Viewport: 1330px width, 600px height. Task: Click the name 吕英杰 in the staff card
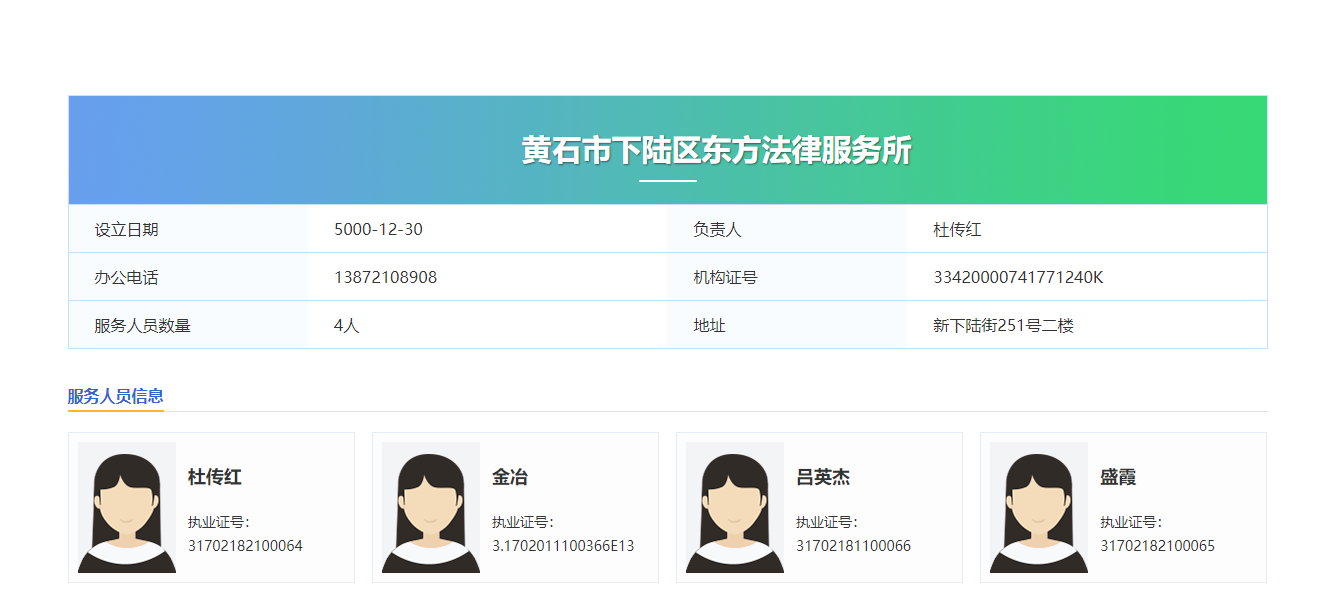(x=823, y=477)
